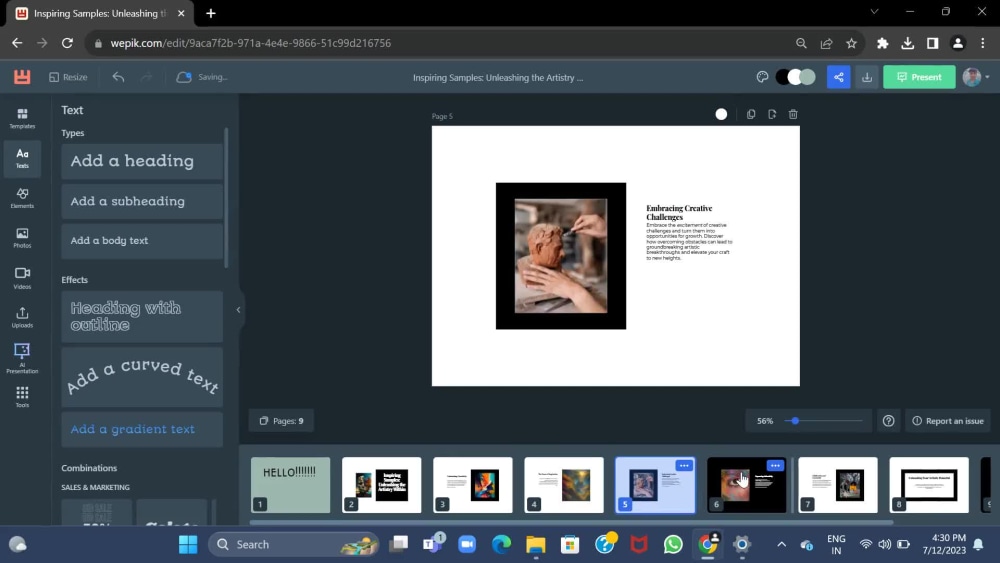This screenshot has width=1000, height=563.
Task: Select the slide body paragraph text
Action: pos(689,242)
